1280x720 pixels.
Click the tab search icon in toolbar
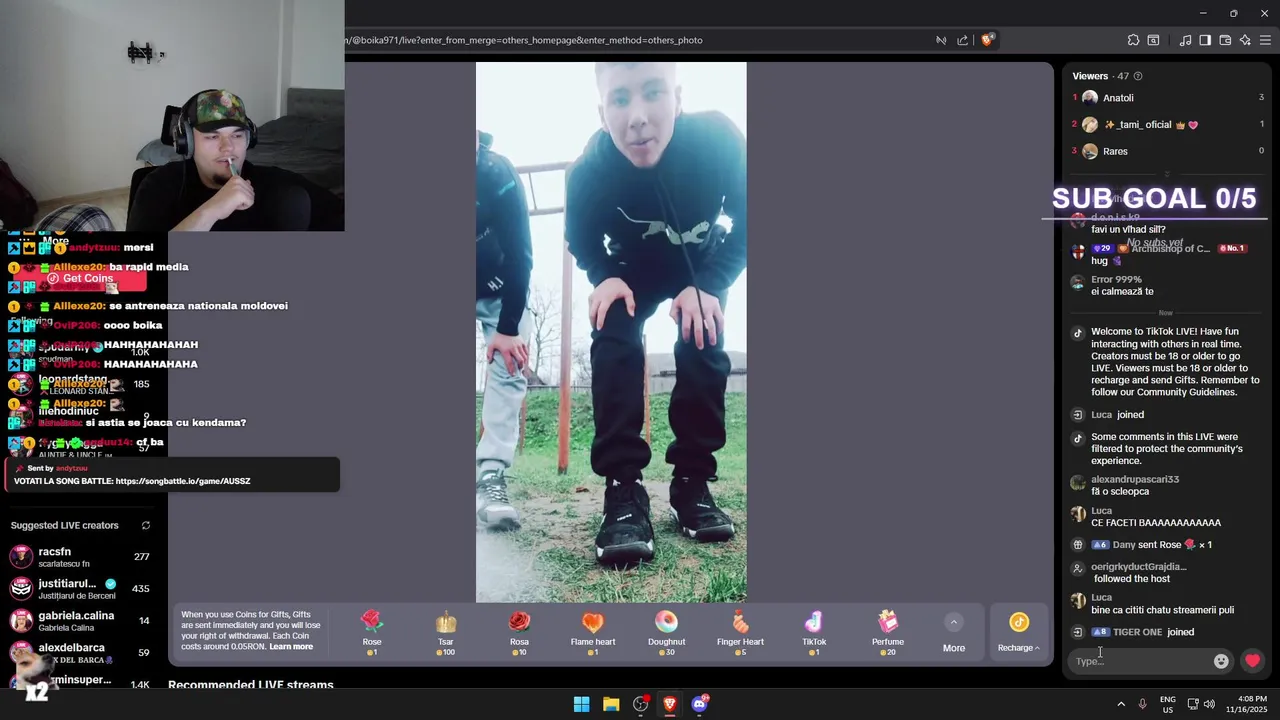click(x=1153, y=40)
